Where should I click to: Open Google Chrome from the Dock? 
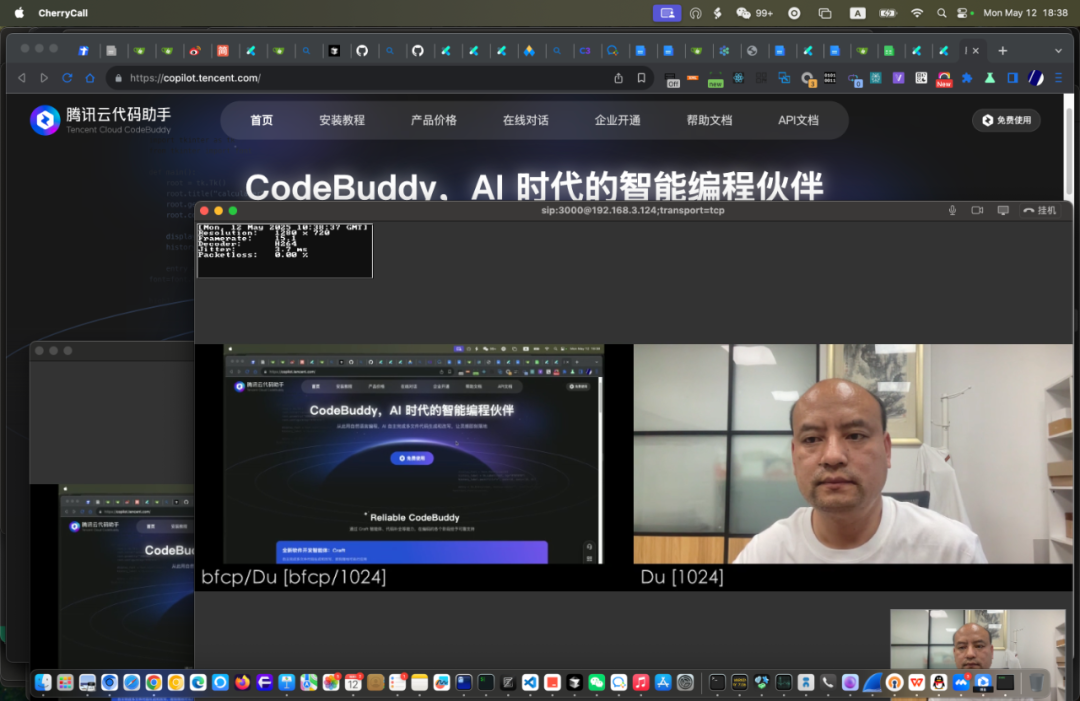click(154, 682)
